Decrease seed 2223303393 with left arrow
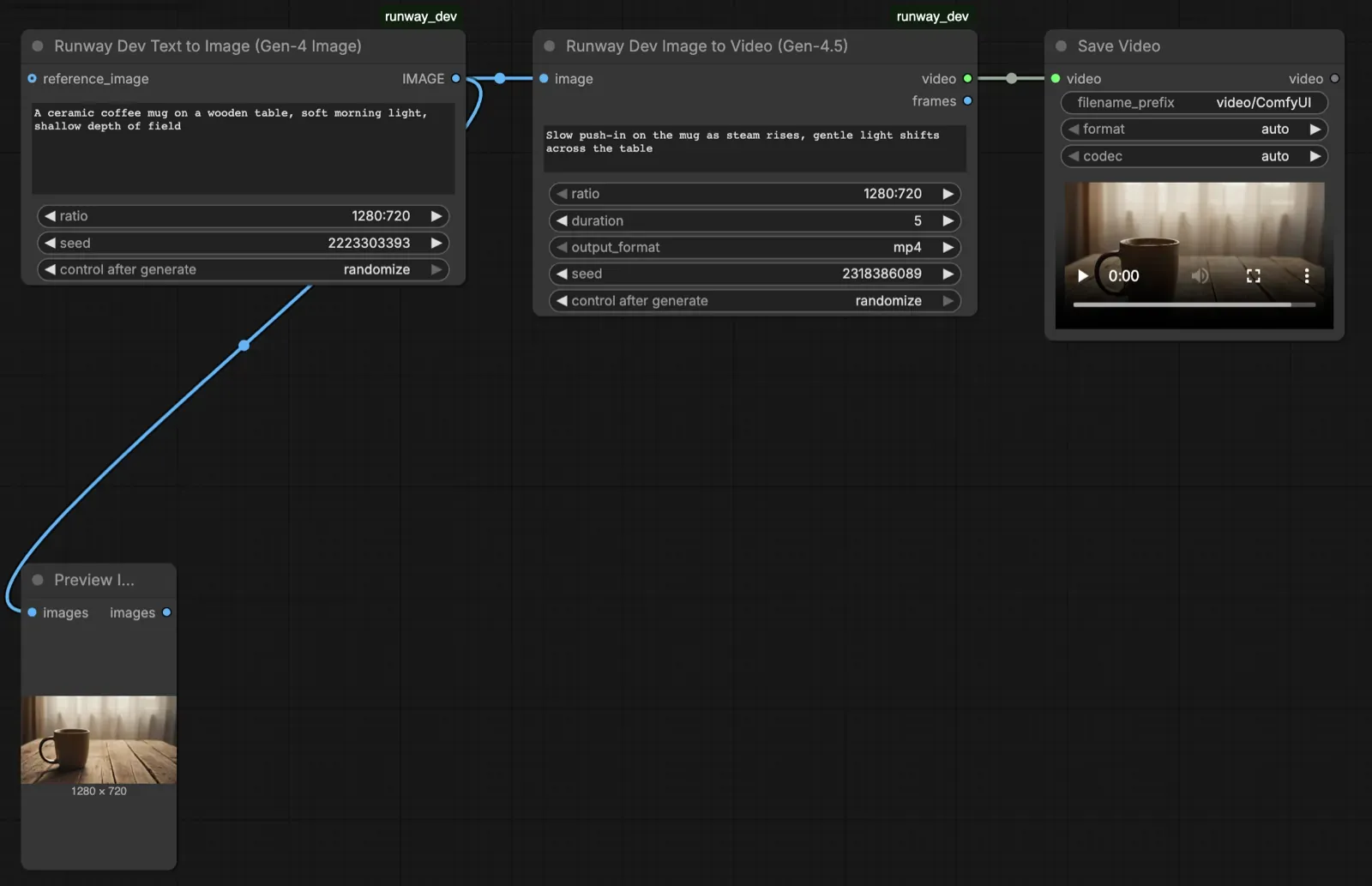1372x886 pixels. (50, 243)
